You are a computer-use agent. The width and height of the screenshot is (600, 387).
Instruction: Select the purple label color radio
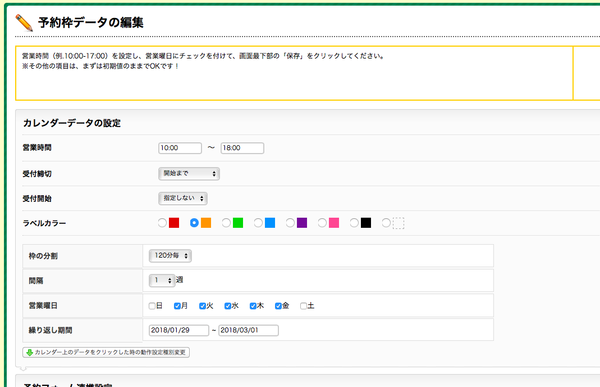point(290,223)
